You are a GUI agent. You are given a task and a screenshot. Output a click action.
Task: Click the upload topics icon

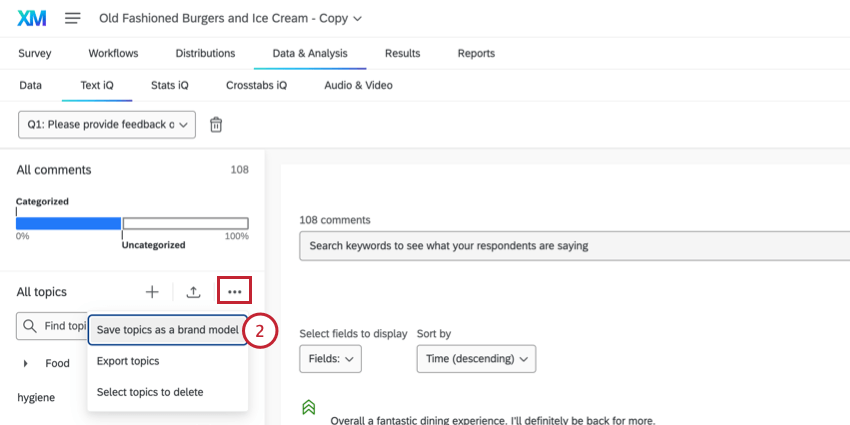tap(194, 292)
